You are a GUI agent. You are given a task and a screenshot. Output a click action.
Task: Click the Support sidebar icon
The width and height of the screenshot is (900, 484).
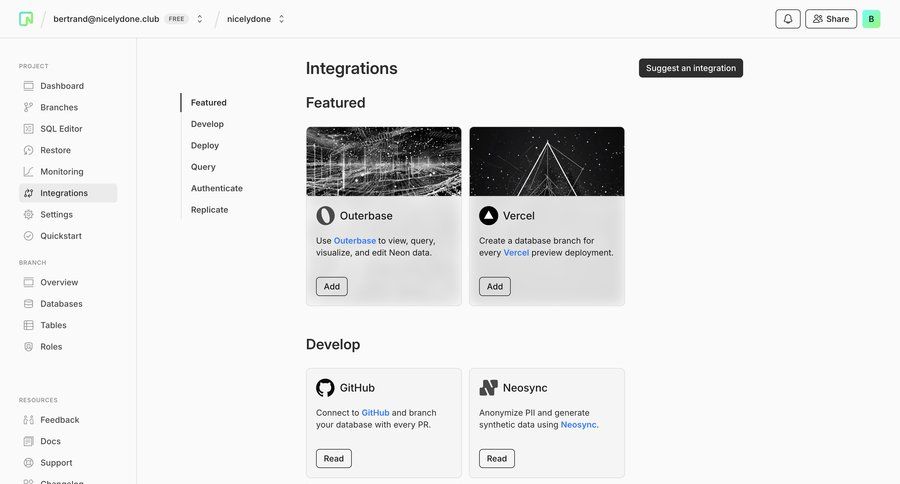28,463
